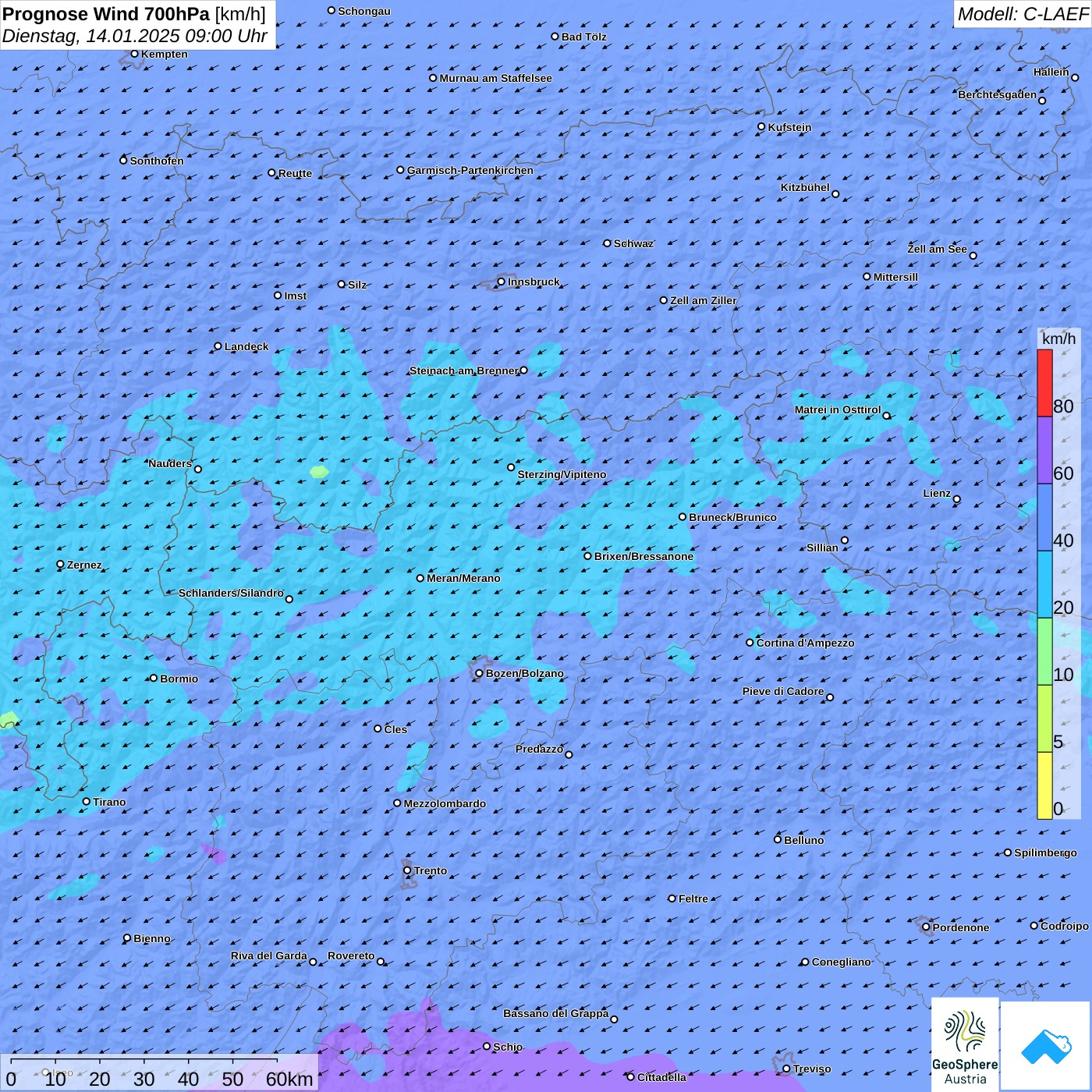Click the 'Modell: C-LAEF' label
This screenshot has height=1092, width=1092.
(1023, 14)
